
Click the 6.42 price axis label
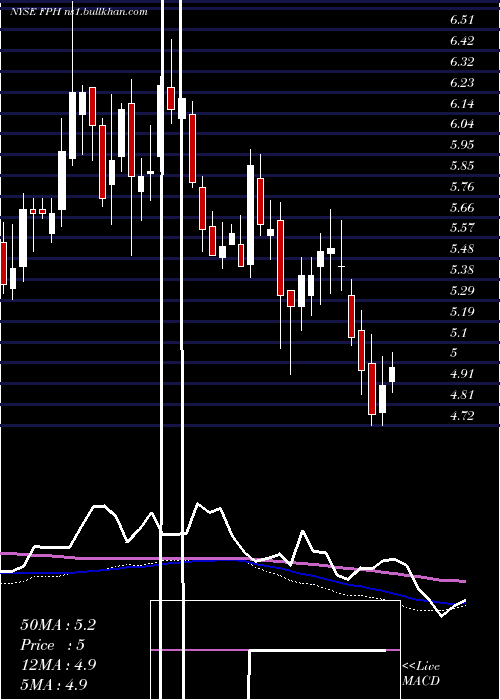pos(462,41)
